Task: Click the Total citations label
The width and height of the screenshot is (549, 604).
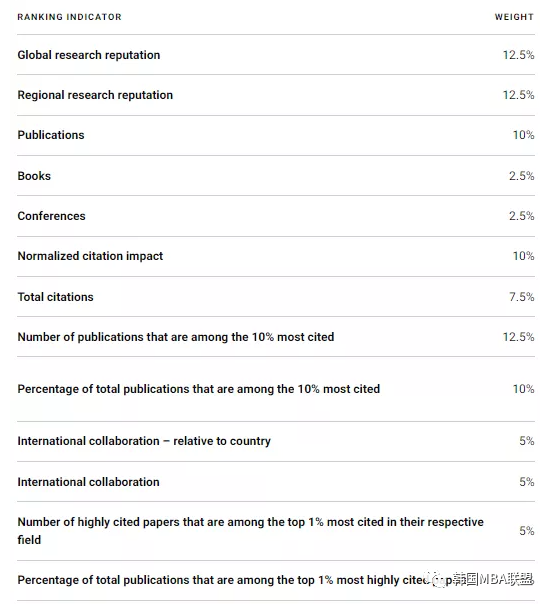Action: tap(55, 297)
